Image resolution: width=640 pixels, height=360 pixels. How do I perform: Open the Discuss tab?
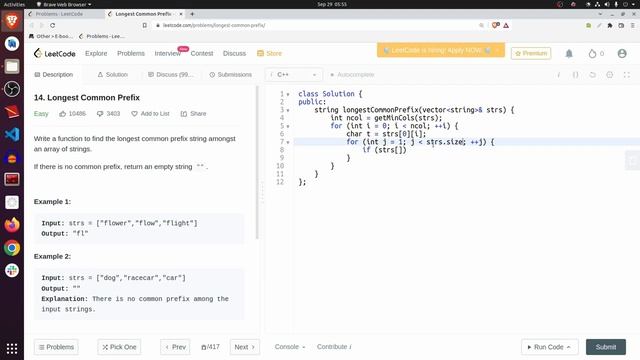pyautogui.click(x=171, y=75)
